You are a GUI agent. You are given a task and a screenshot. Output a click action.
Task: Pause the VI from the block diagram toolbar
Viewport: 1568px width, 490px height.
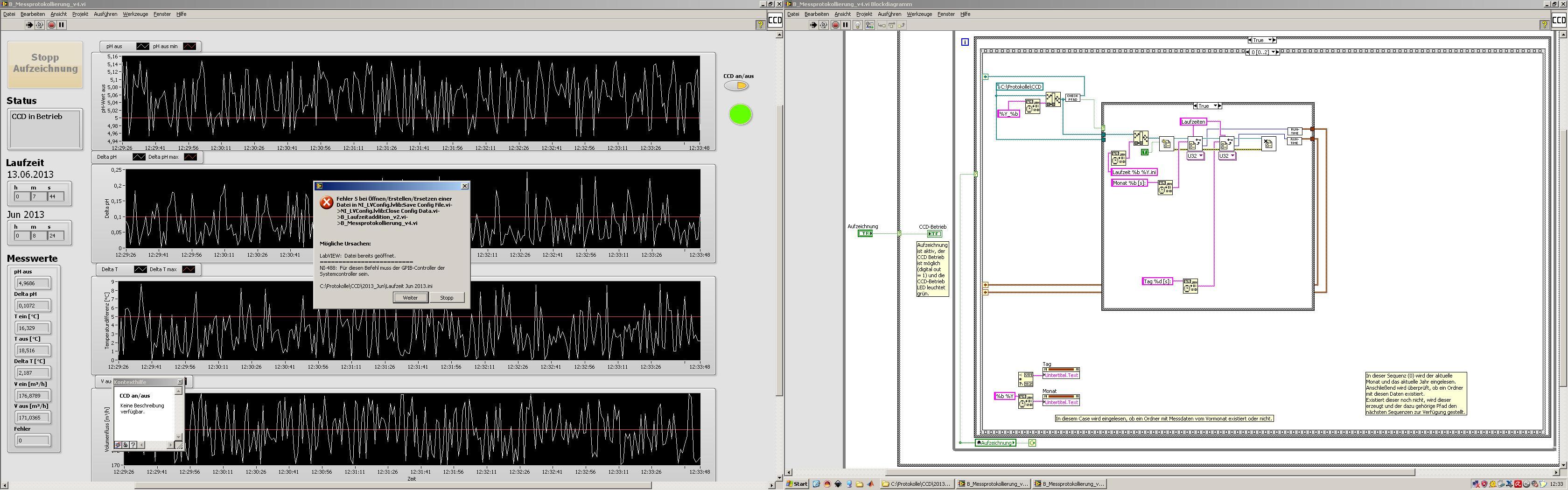(x=846, y=25)
